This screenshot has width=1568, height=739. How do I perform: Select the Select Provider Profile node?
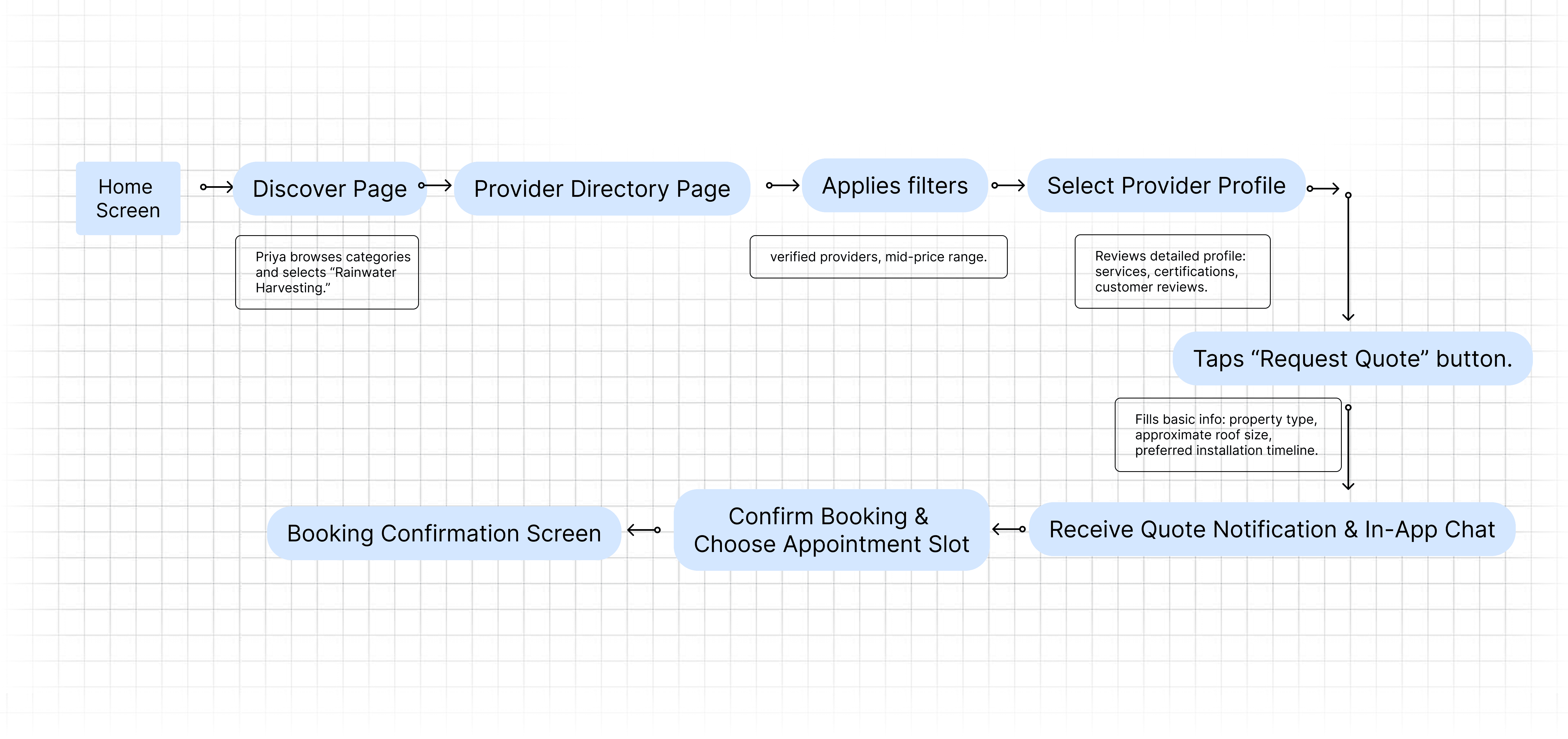1166,186
